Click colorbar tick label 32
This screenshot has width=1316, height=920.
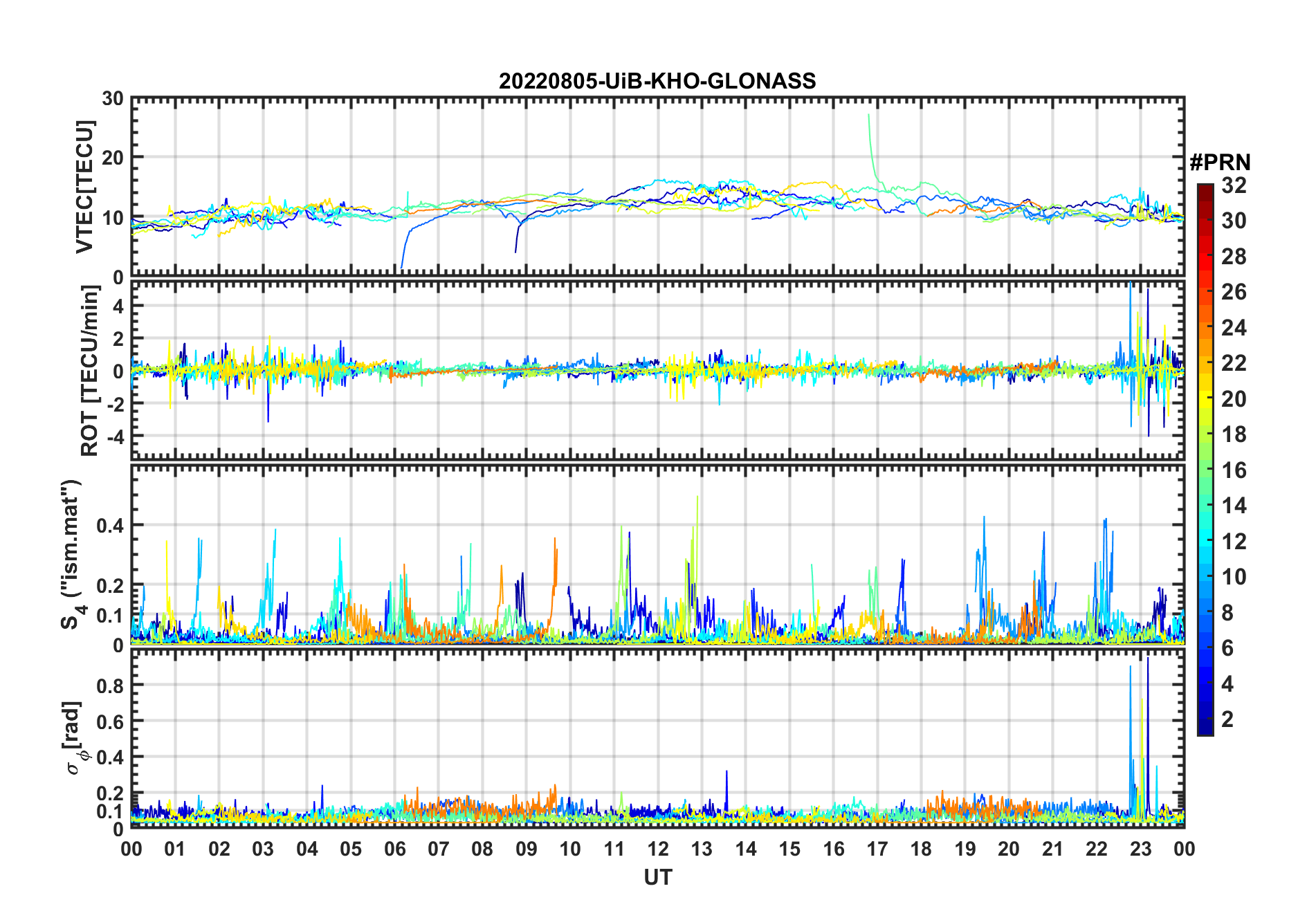(1234, 185)
